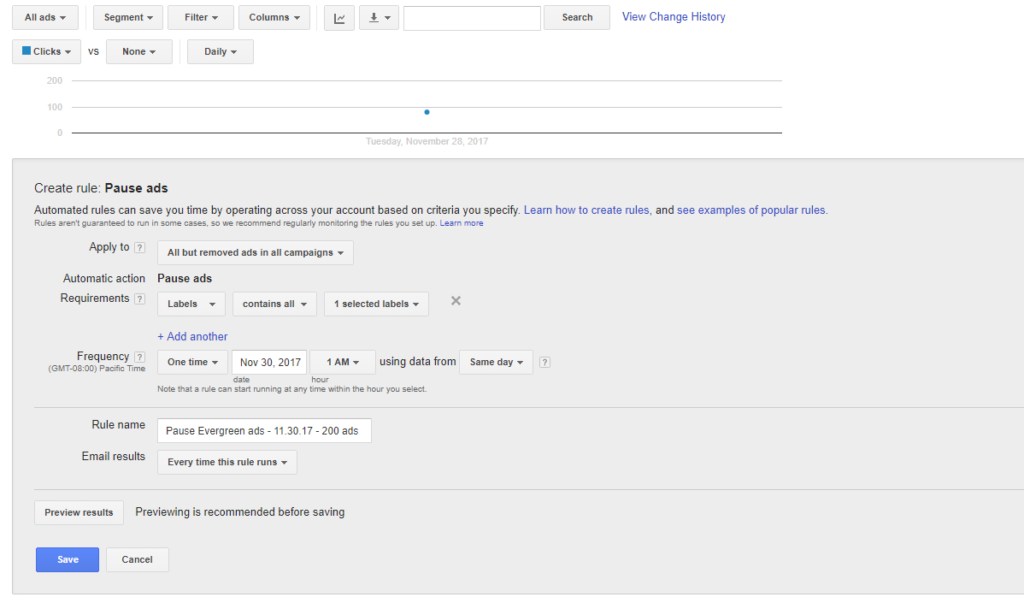Expand the Columns dropdown
The height and width of the screenshot is (597, 1024).
coord(275,18)
